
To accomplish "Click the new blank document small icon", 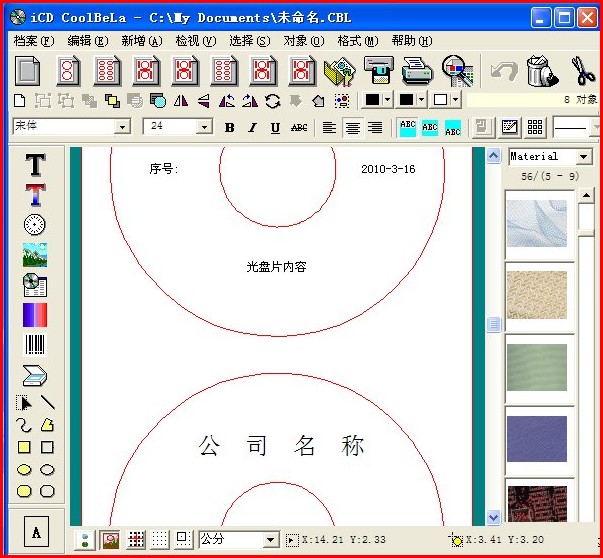I will click(20, 101).
